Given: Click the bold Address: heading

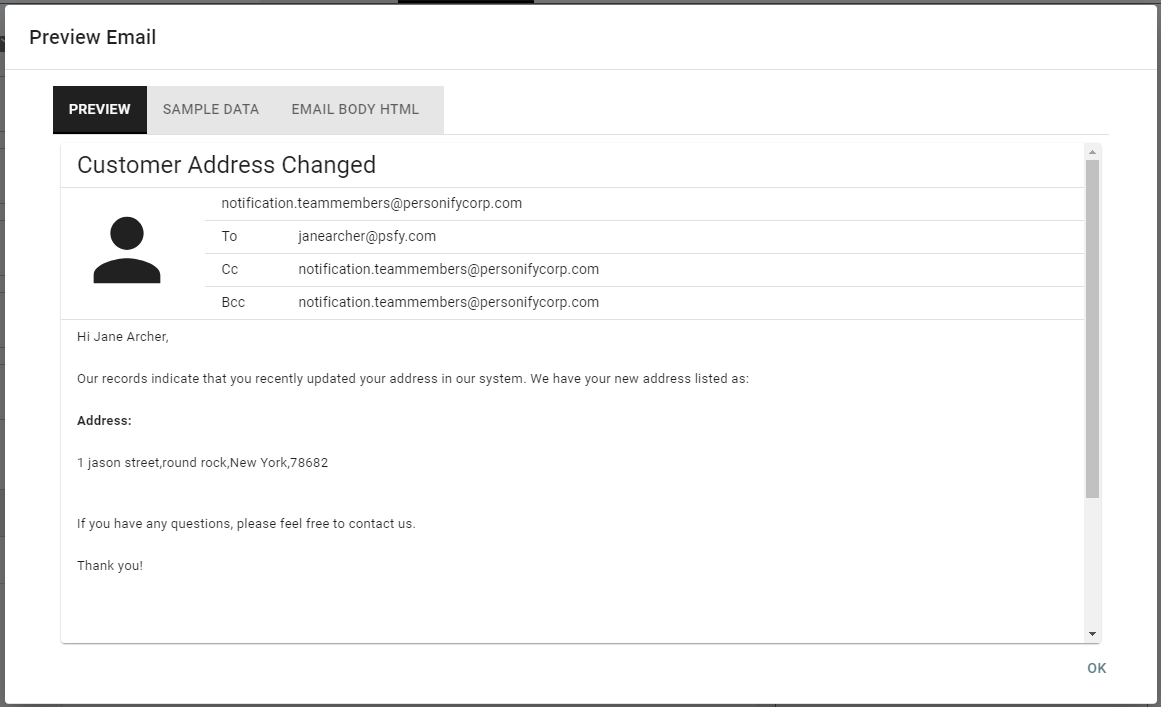Looking at the screenshot, I should (104, 420).
